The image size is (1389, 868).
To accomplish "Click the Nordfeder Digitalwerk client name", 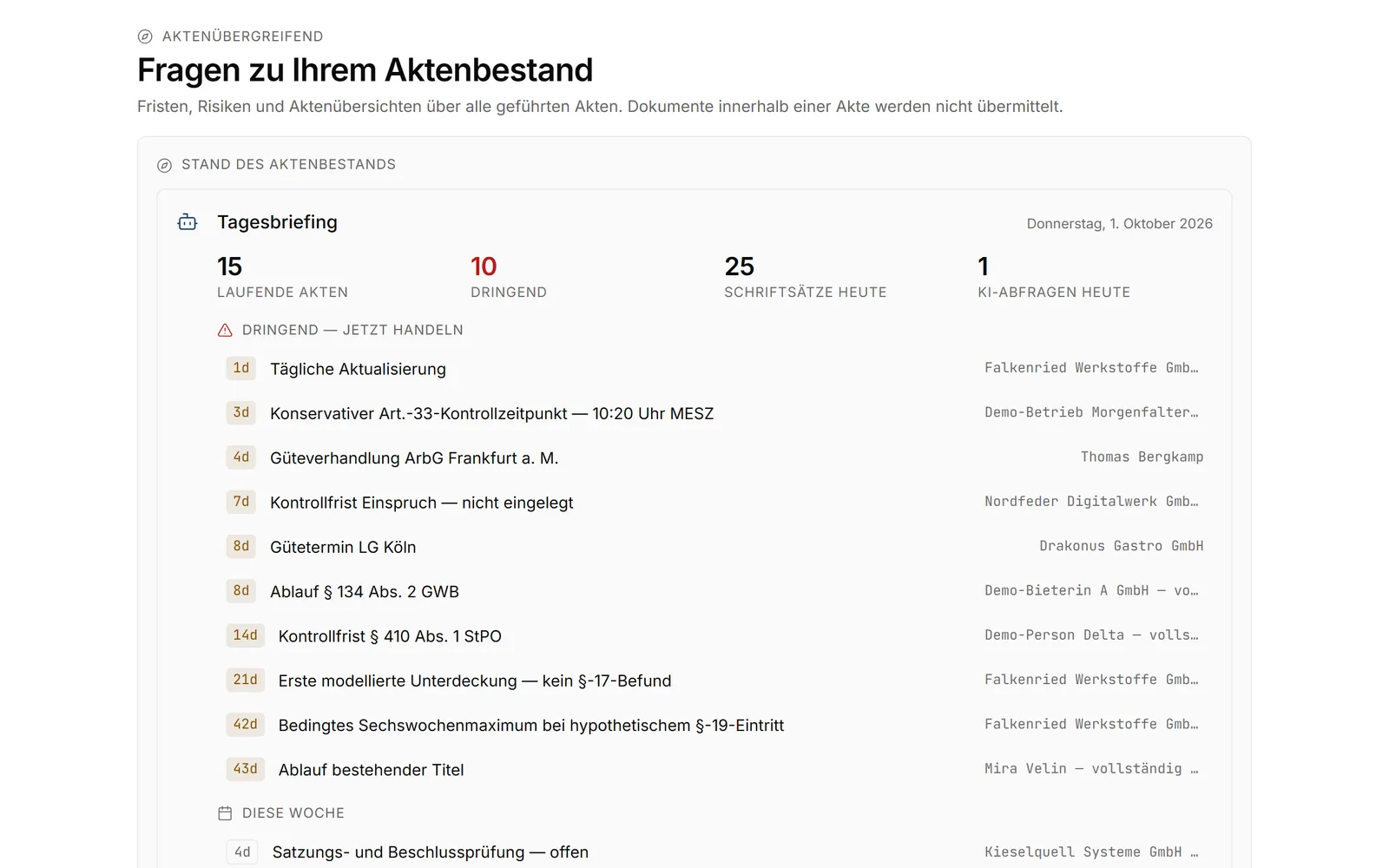I will click(1091, 502).
